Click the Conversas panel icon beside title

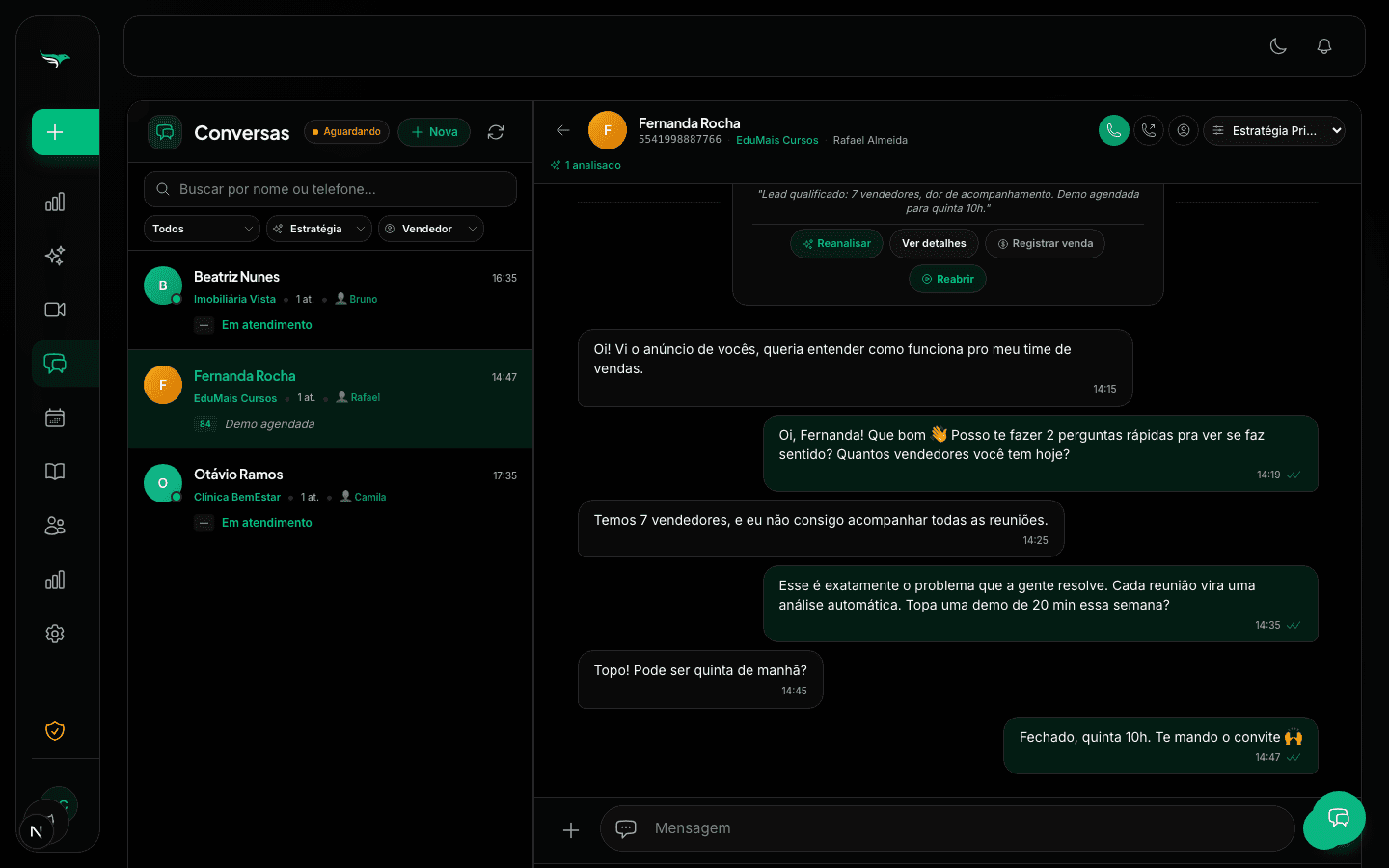165,132
